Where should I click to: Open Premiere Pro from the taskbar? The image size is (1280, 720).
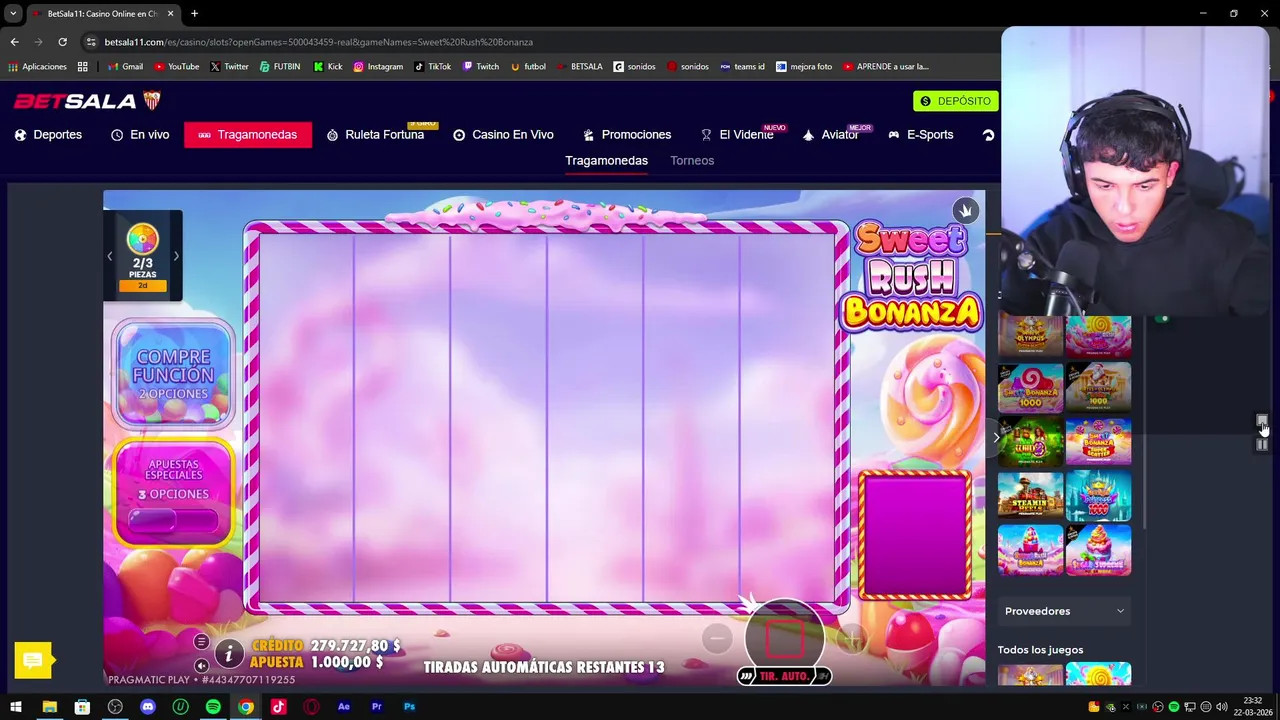point(377,707)
